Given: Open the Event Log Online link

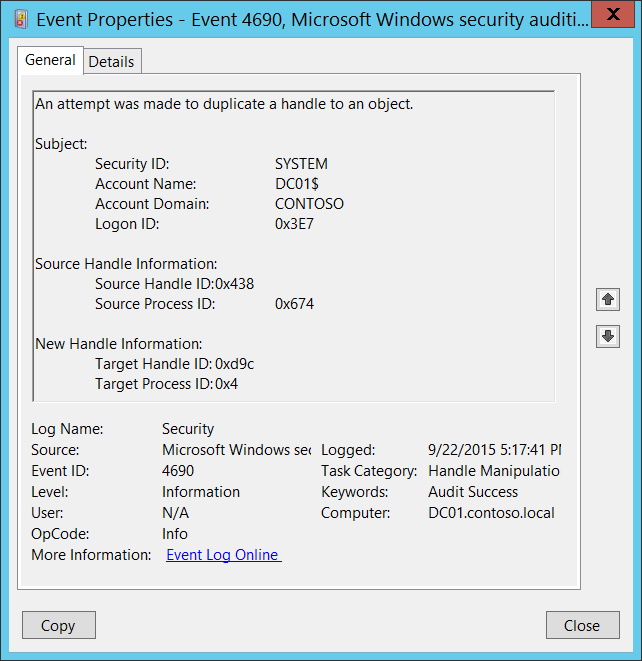Looking at the screenshot, I should tap(223, 555).
